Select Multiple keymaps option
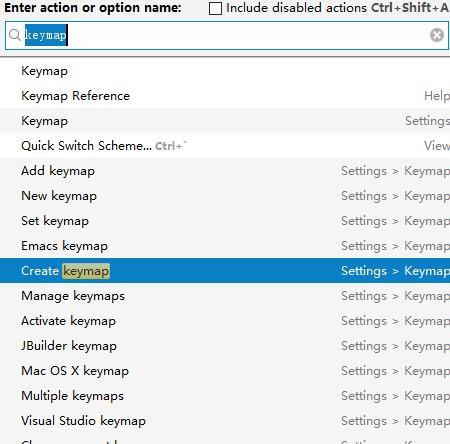 (225, 396)
